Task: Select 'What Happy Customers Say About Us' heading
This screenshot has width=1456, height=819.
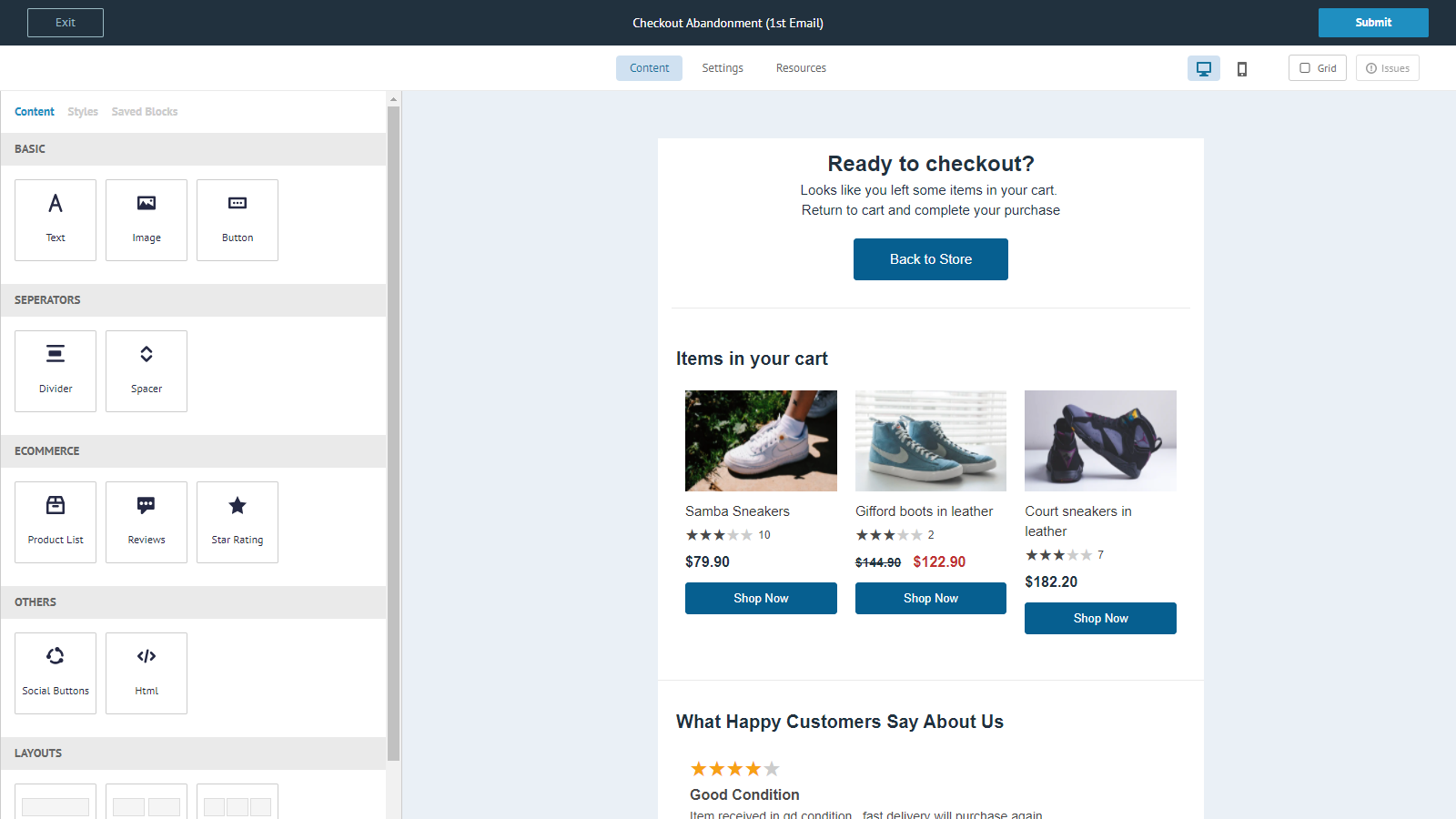Action: tap(840, 722)
